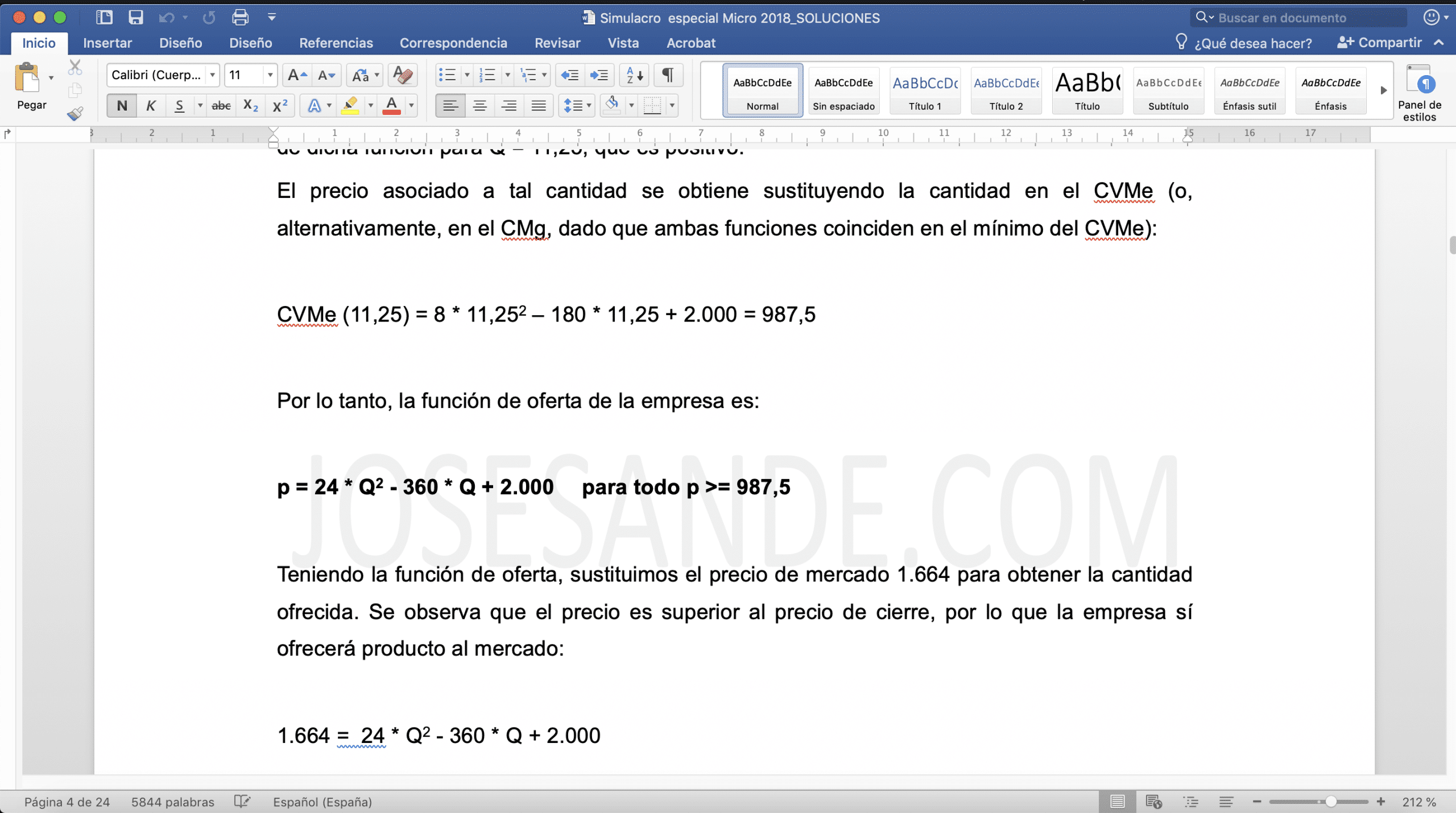Open the font color dropdown arrow
1456x813 pixels.
pos(411,106)
